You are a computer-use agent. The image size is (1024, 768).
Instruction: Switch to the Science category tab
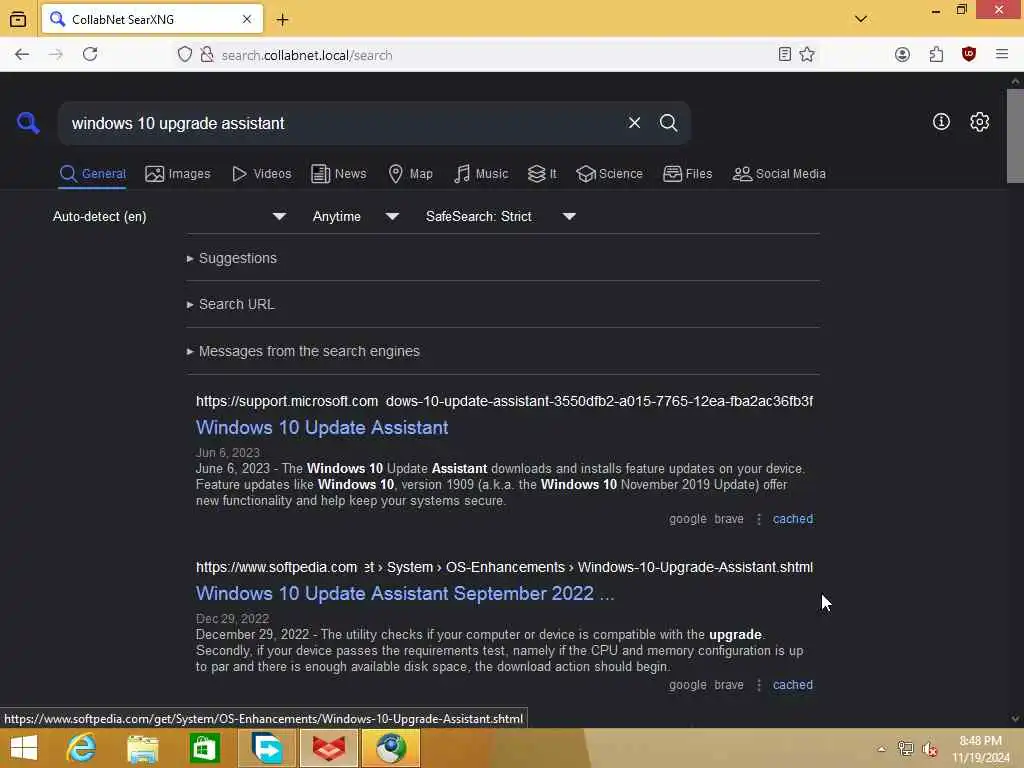(609, 174)
